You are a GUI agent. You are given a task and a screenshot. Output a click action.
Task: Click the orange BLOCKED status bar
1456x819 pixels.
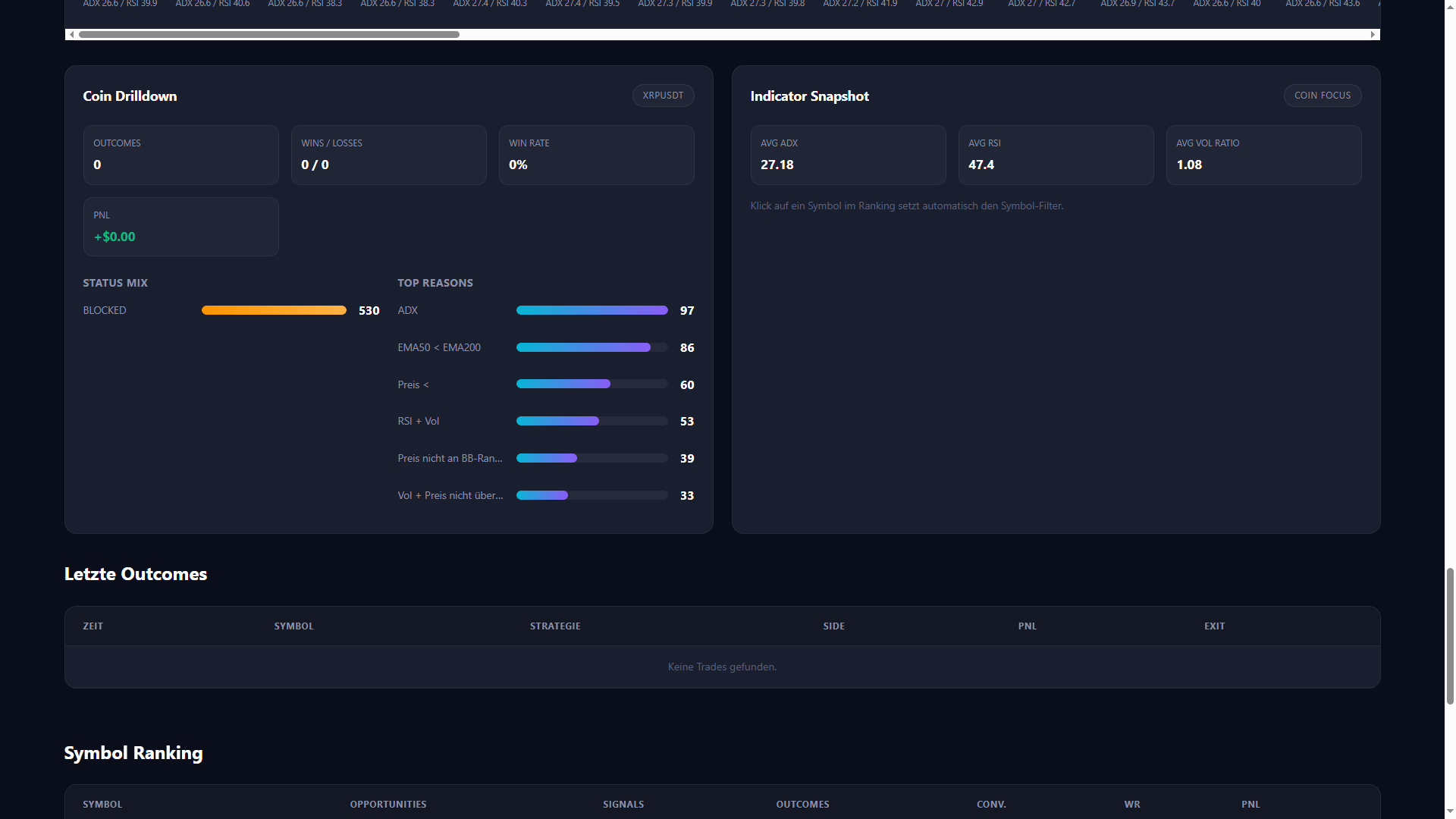pyautogui.click(x=274, y=310)
